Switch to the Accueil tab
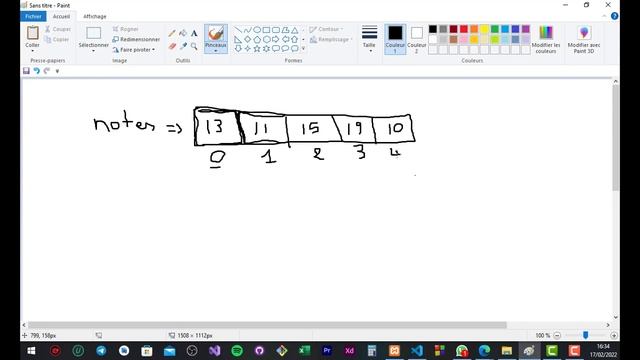Image resolution: width=640 pixels, height=360 pixels. coord(61,16)
